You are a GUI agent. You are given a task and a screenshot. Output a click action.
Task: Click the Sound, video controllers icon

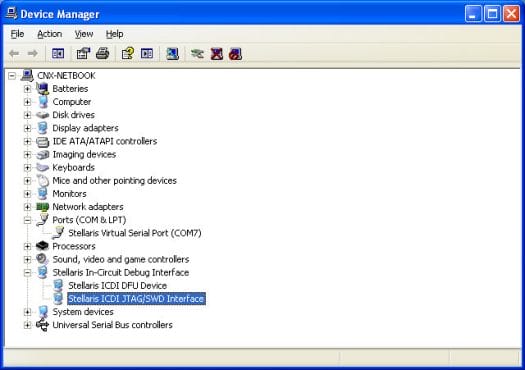point(43,259)
